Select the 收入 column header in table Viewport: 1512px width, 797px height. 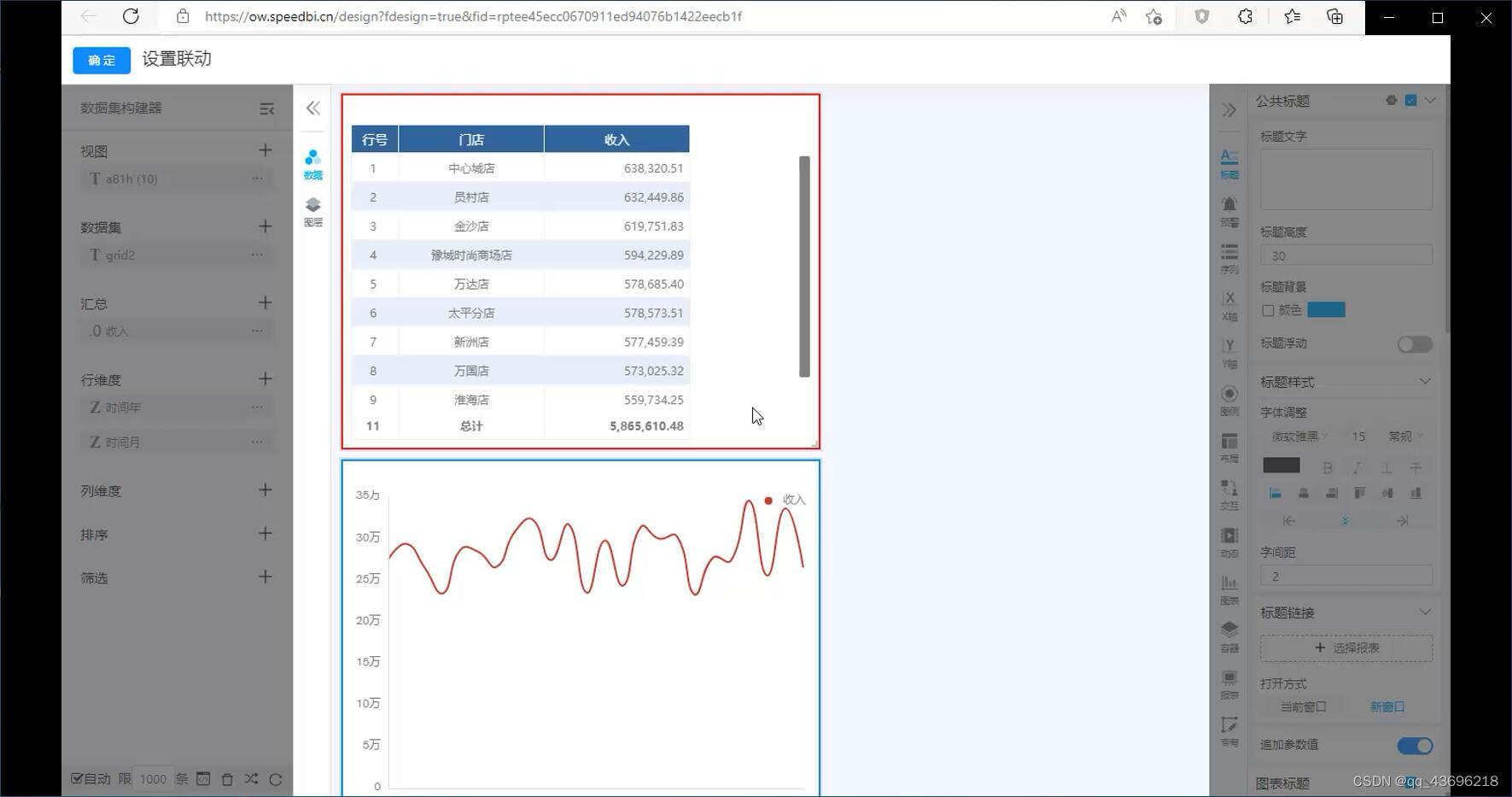616,139
